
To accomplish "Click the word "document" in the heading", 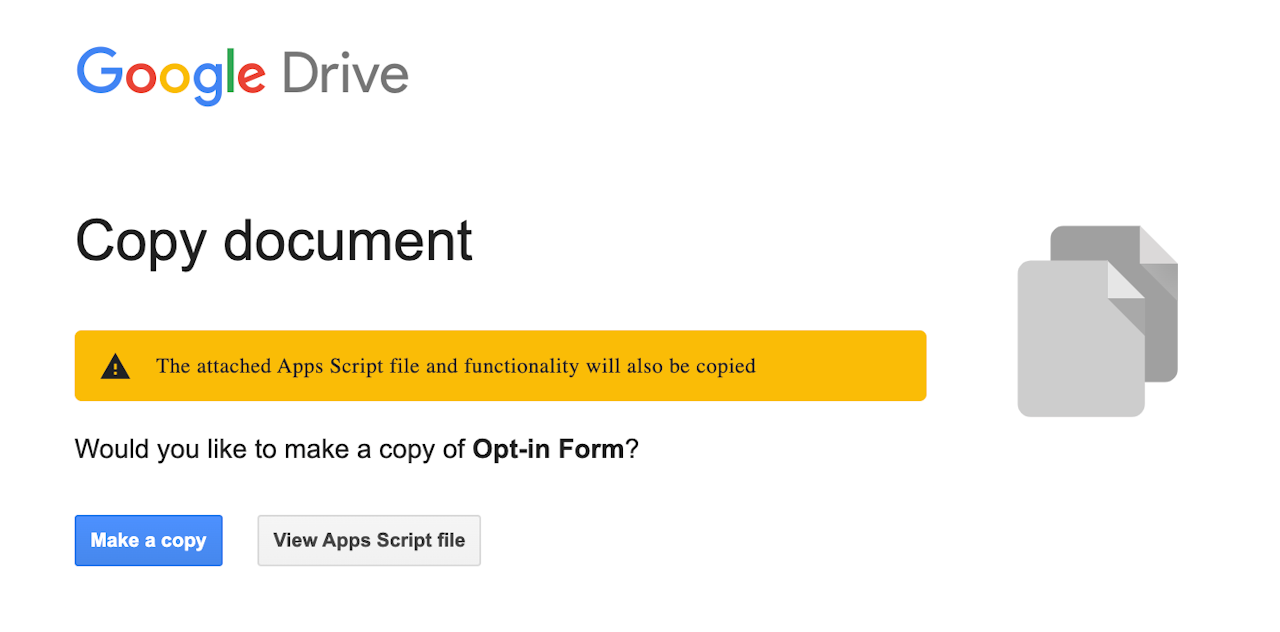I will (347, 241).
